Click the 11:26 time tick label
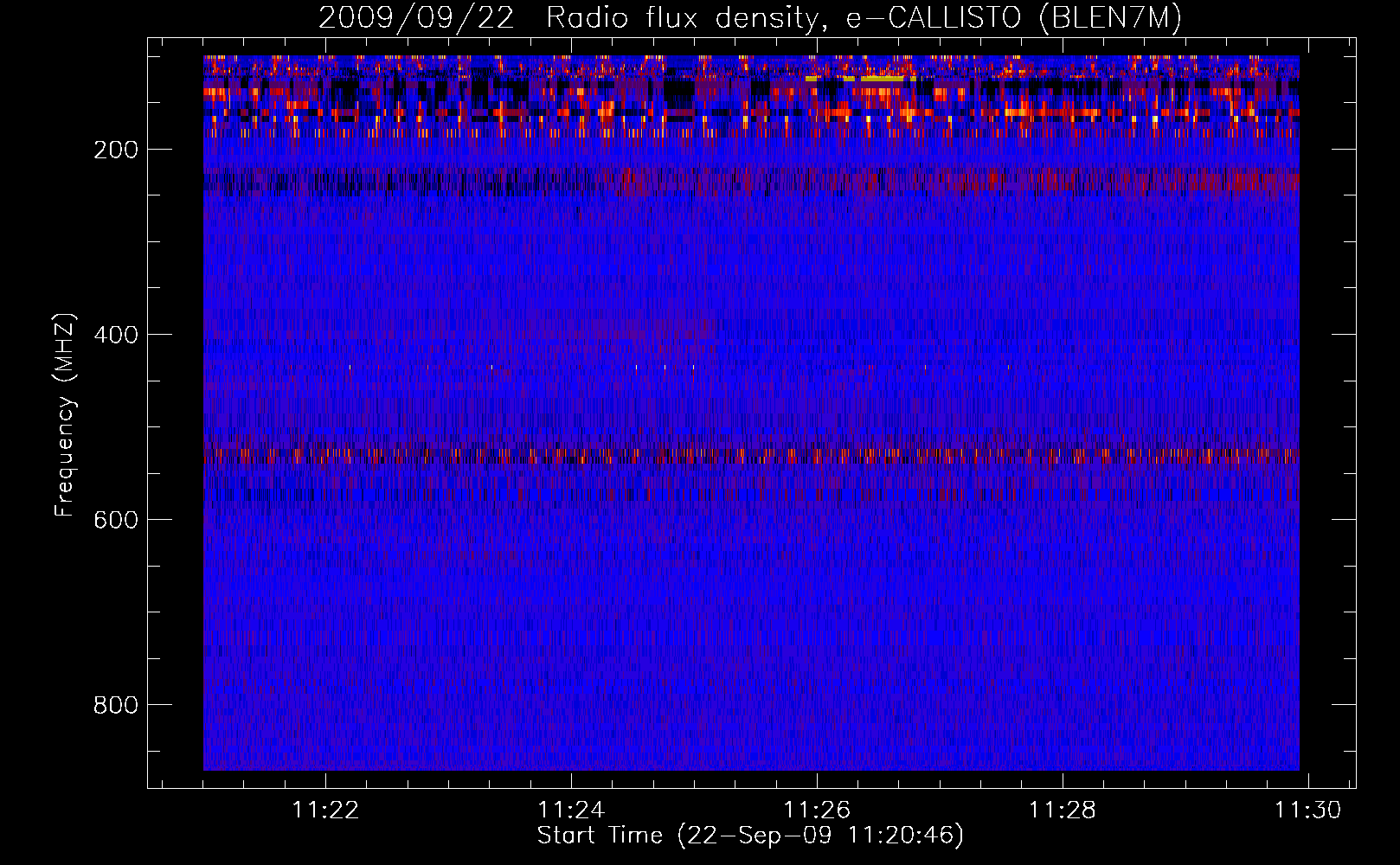Screen dimensions: 1400x865 tap(817, 811)
